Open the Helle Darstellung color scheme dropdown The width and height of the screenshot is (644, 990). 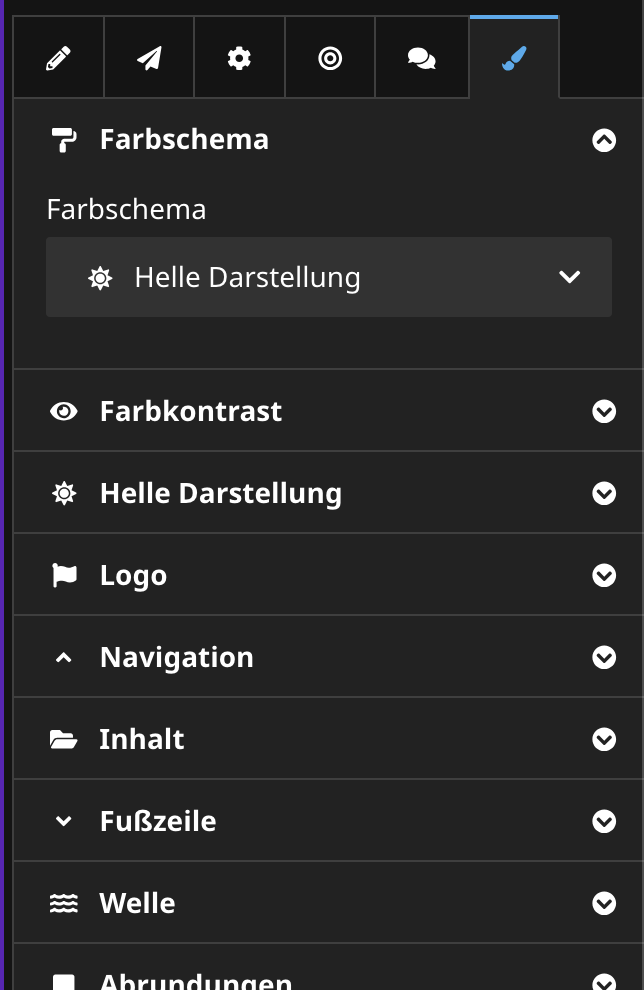click(328, 277)
